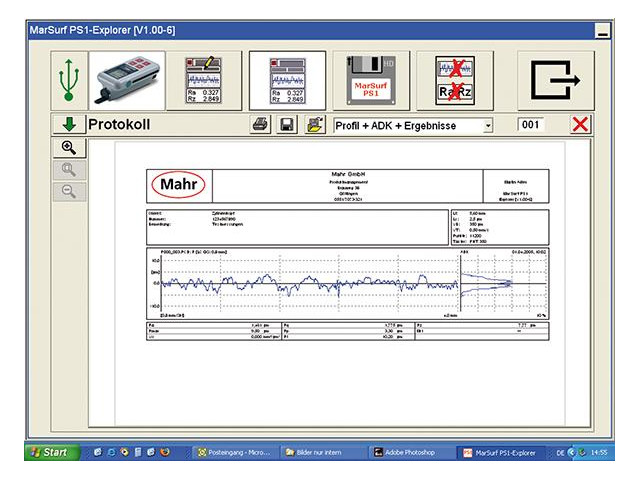Open the edit measurement record icon with pencil
The width and height of the screenshot is (639, 479).
click(x=204, y=80)
